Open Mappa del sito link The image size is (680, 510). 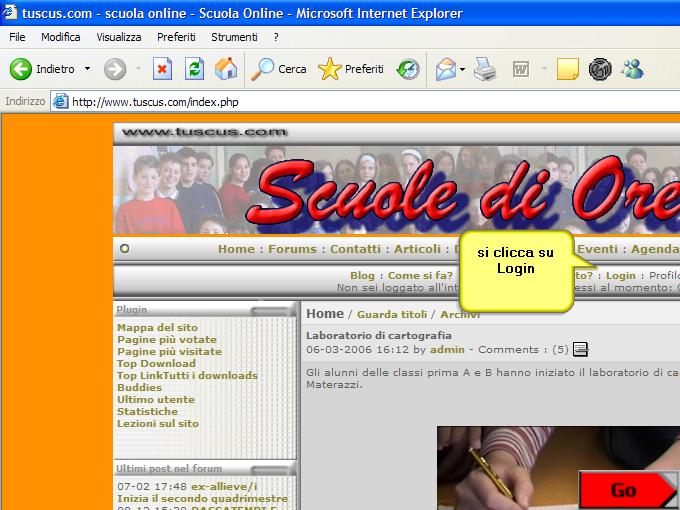tap(157, 327)
